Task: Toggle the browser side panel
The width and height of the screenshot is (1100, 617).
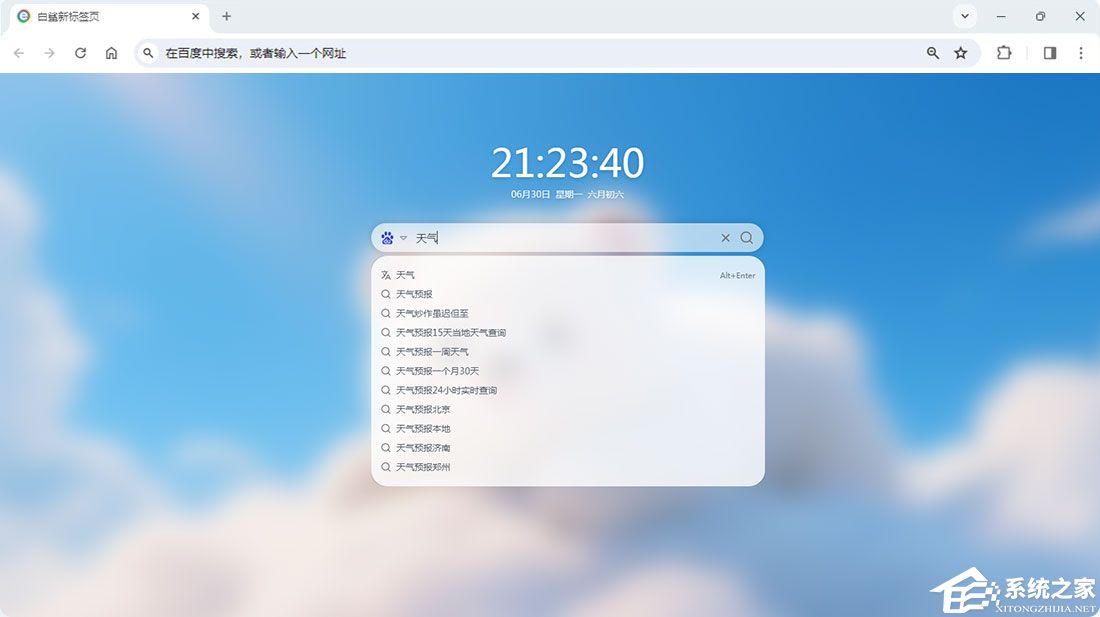Action: pos(1050,53)
